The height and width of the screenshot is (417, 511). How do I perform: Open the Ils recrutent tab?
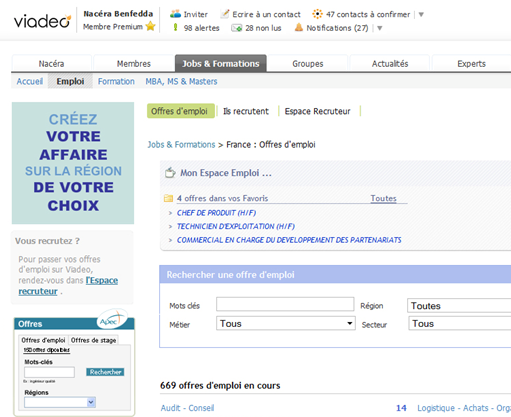pos(246,111)
